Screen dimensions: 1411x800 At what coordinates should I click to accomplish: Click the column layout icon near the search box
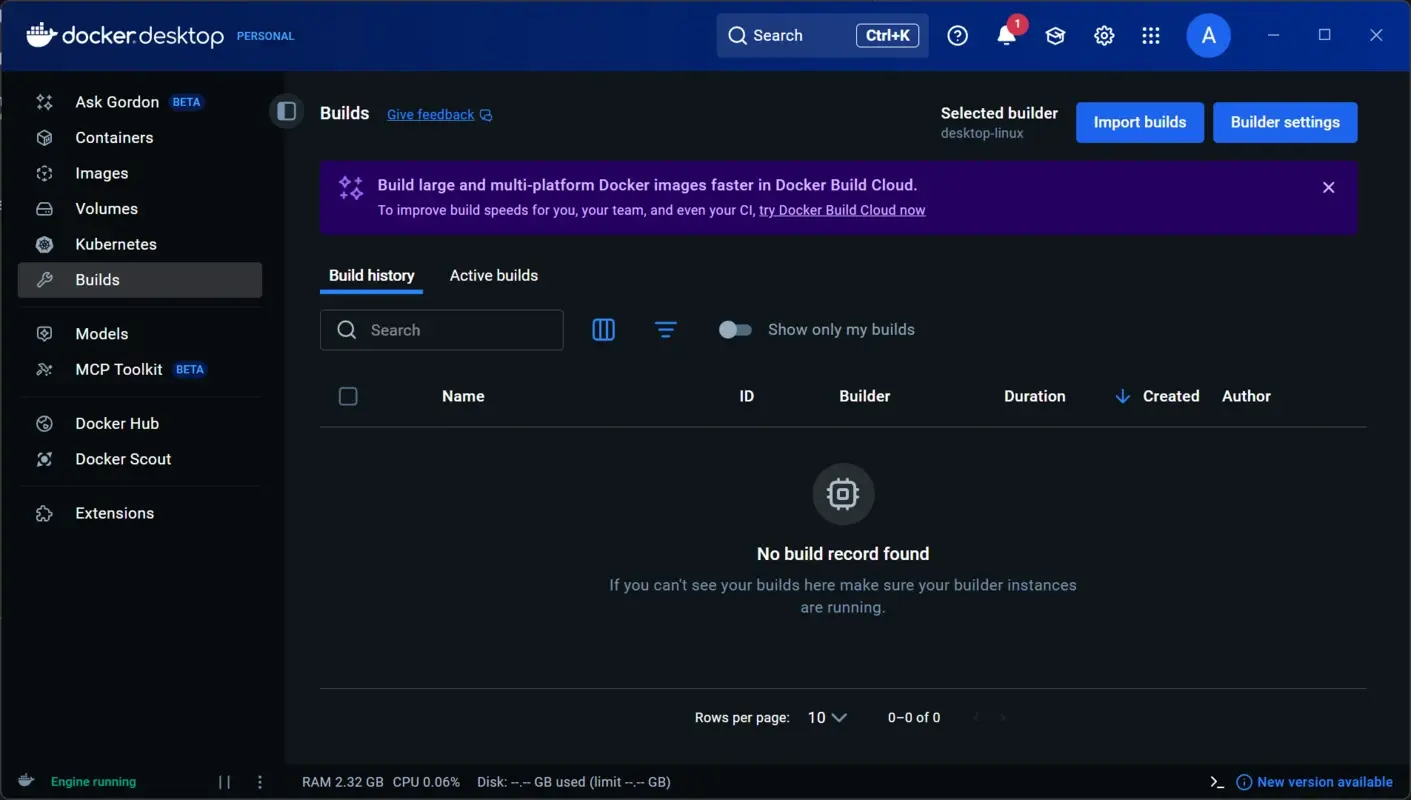[x=603, y=329]
